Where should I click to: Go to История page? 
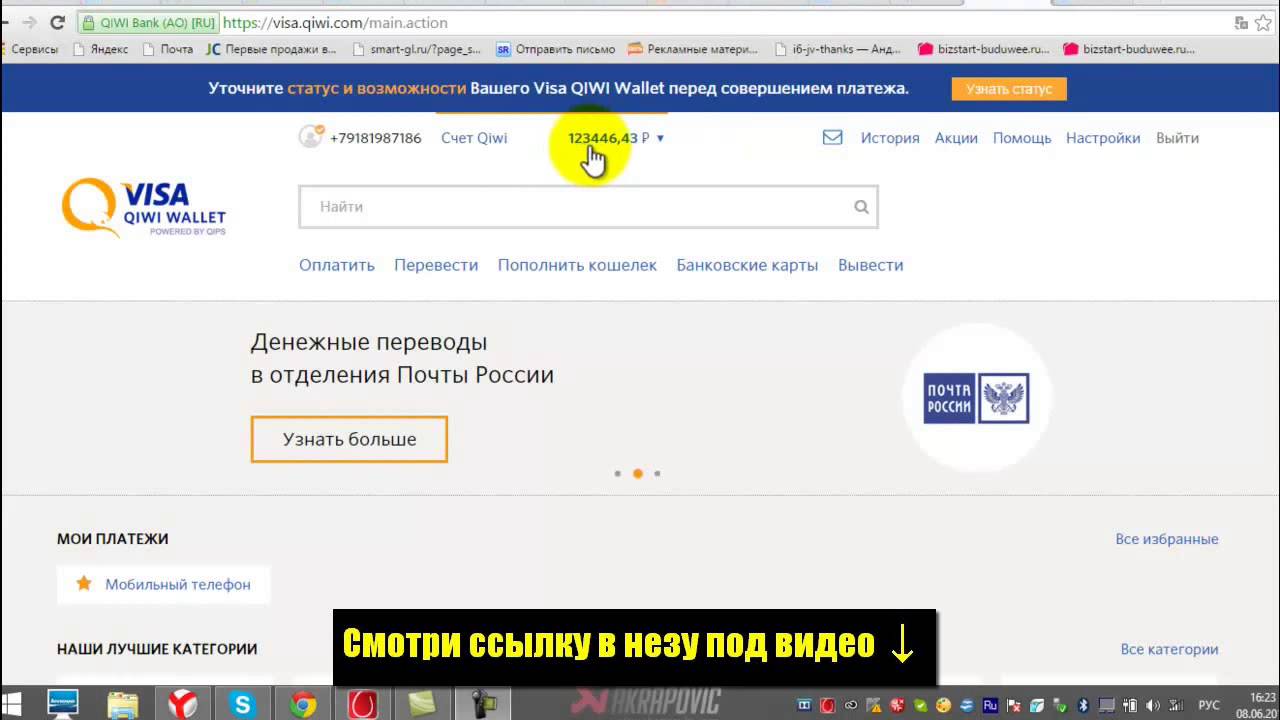pos(890,138)
